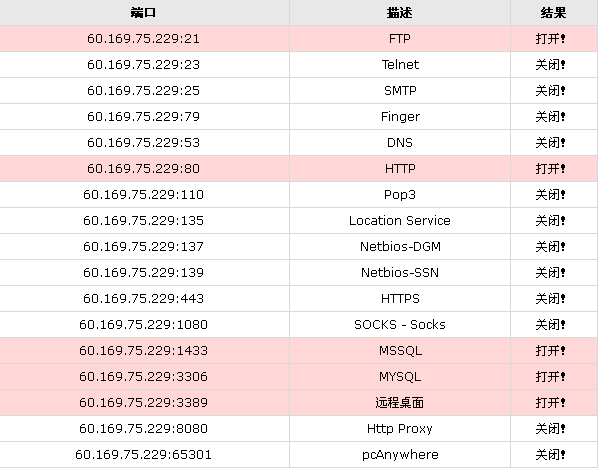Select the 60.169.75.229:79 Finger port
The height and width of the screenshot is (468, 598).
[x=144, y=117]
